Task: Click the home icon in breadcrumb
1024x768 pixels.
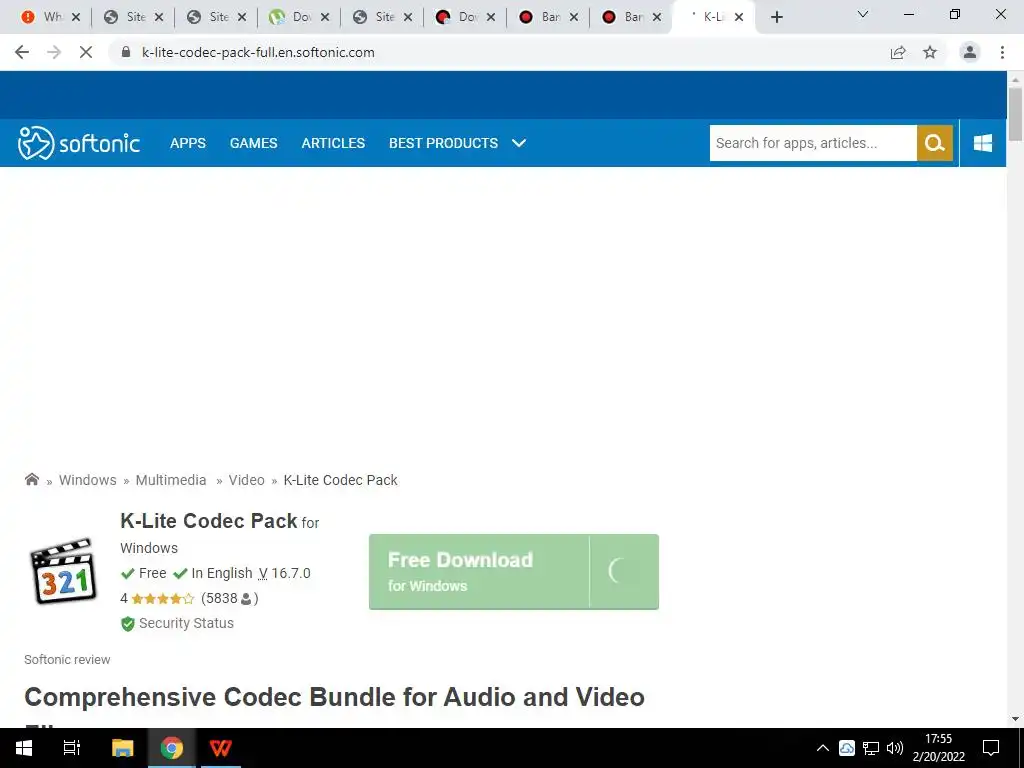Action: point(31,479)
